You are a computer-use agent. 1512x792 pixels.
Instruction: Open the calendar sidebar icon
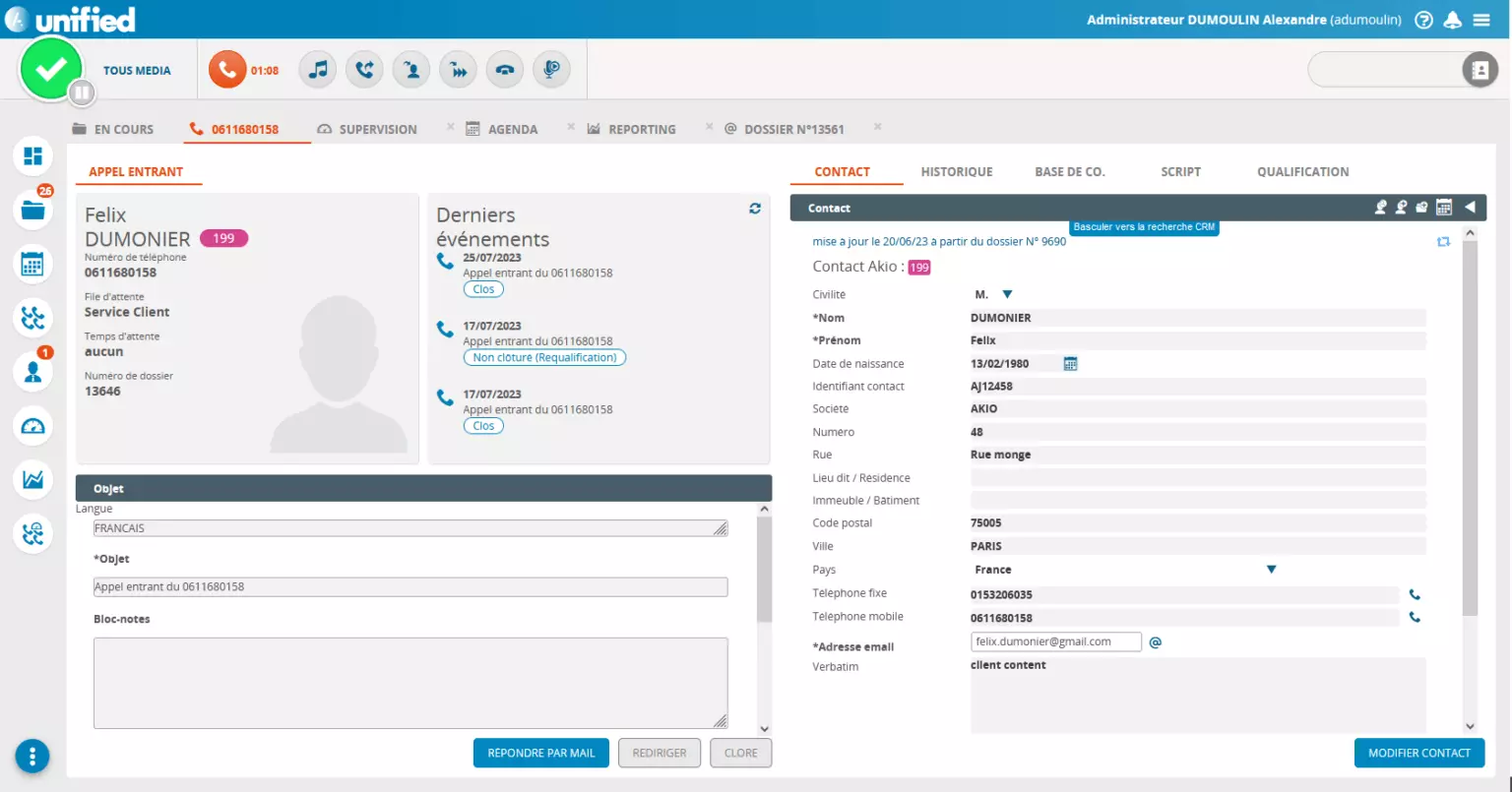(x=33, y=264)
